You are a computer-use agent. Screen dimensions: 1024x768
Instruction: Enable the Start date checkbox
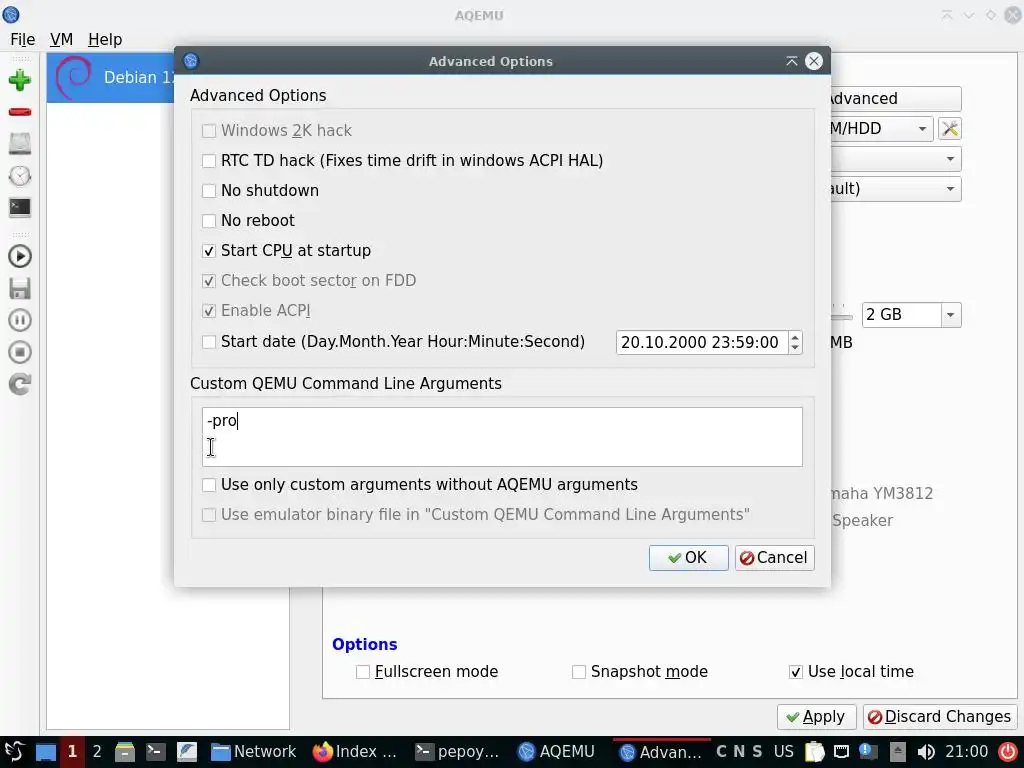point(209,342)
